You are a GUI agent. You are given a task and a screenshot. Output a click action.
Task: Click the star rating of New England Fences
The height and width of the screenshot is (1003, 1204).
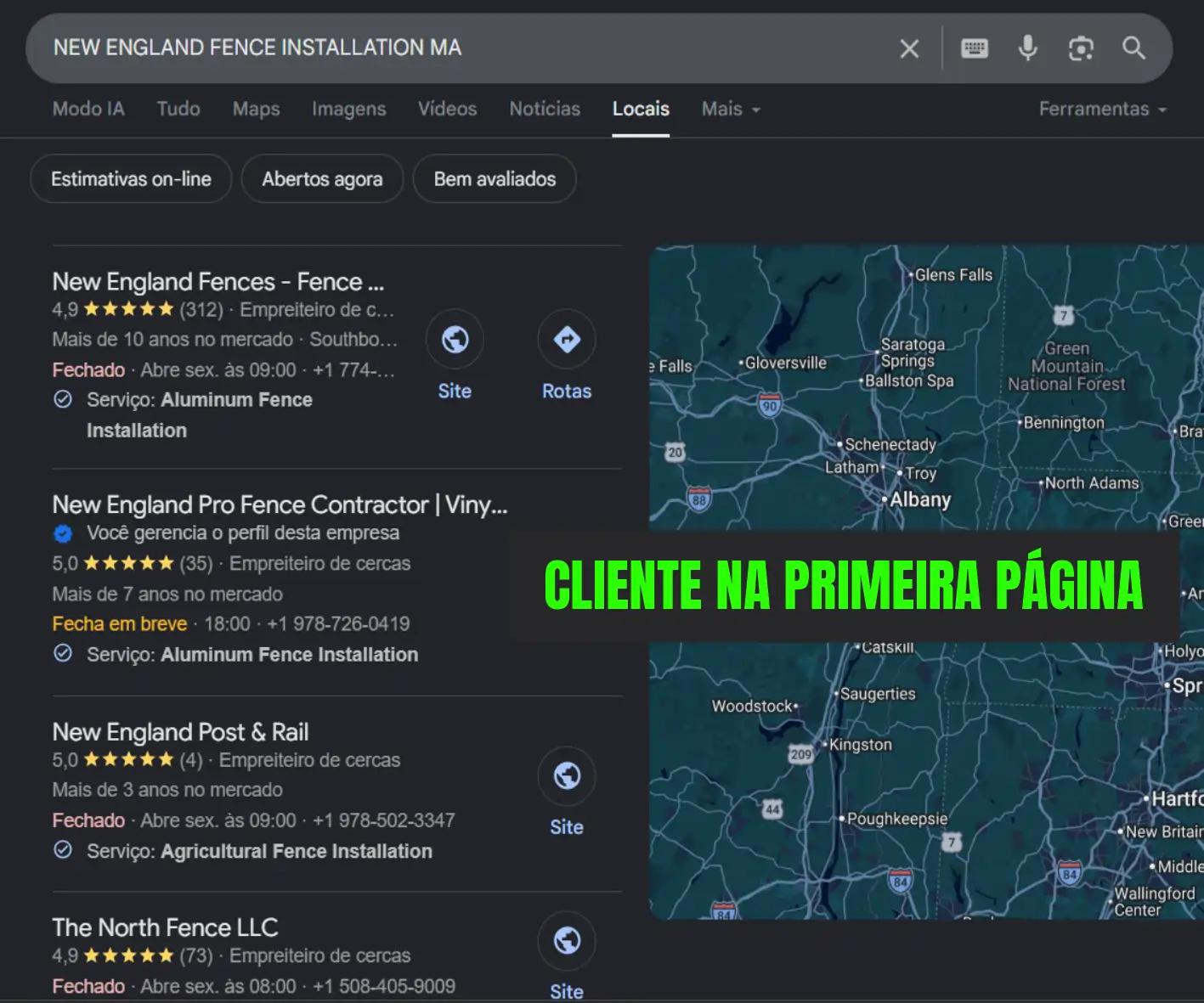click(128, 309)
